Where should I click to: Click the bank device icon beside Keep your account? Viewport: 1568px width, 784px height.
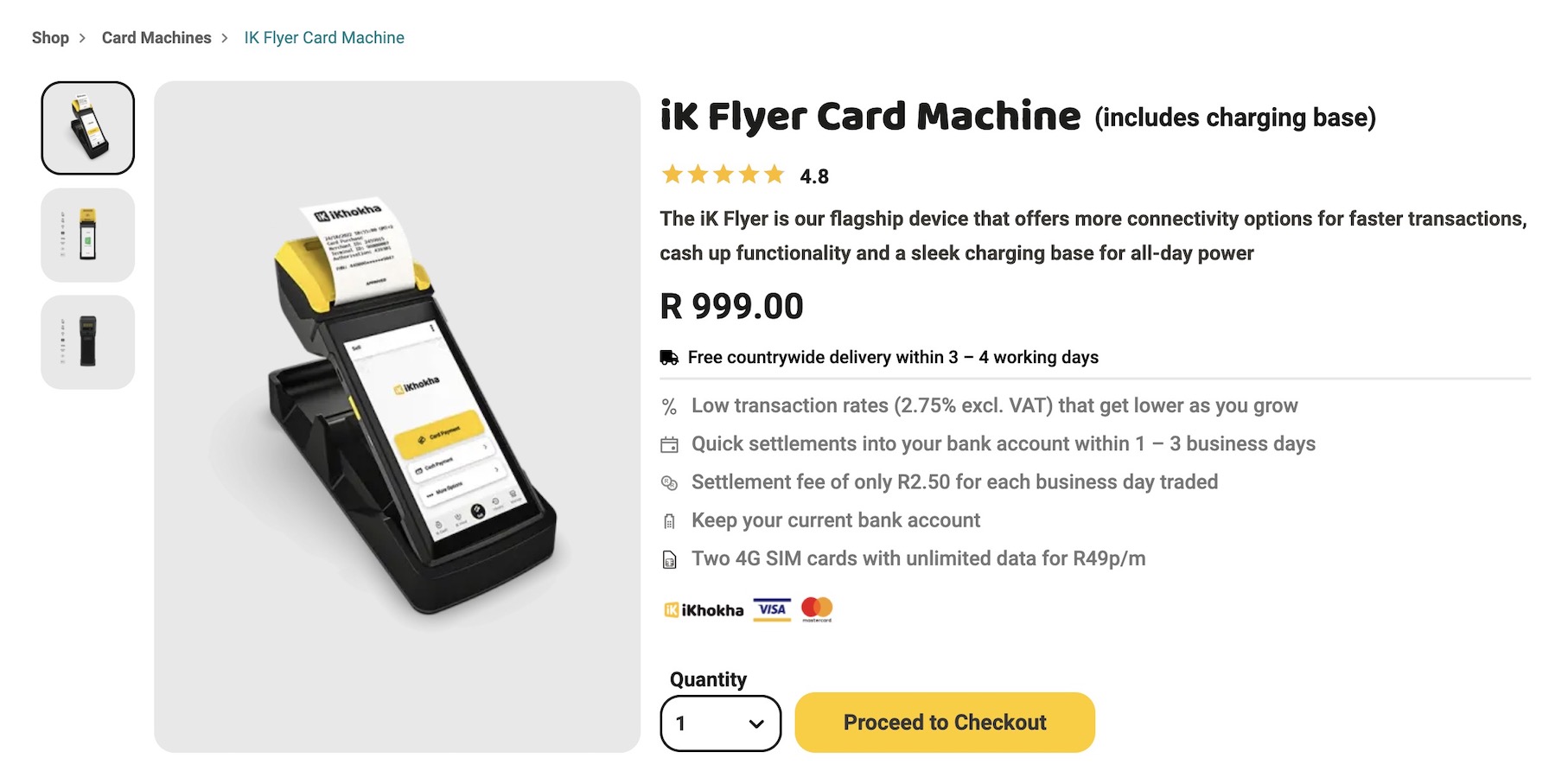tap(669, 521)
